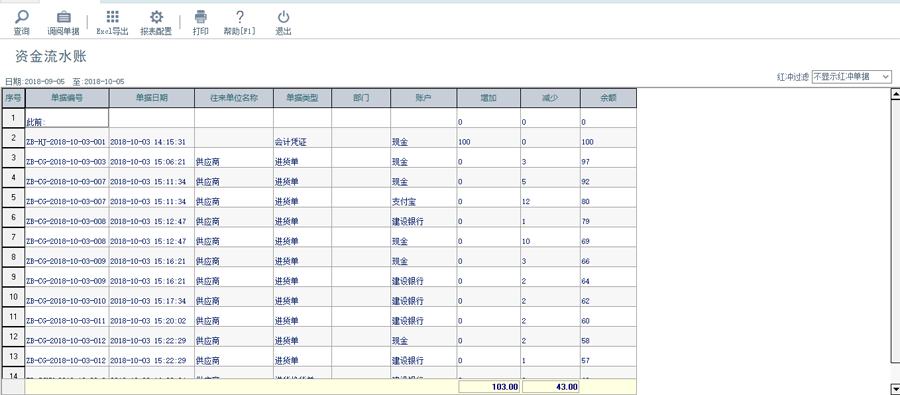This screenshot has height=395, width=900.
Task: Click the scrollbar down arrow
Action: click(895, 388)
